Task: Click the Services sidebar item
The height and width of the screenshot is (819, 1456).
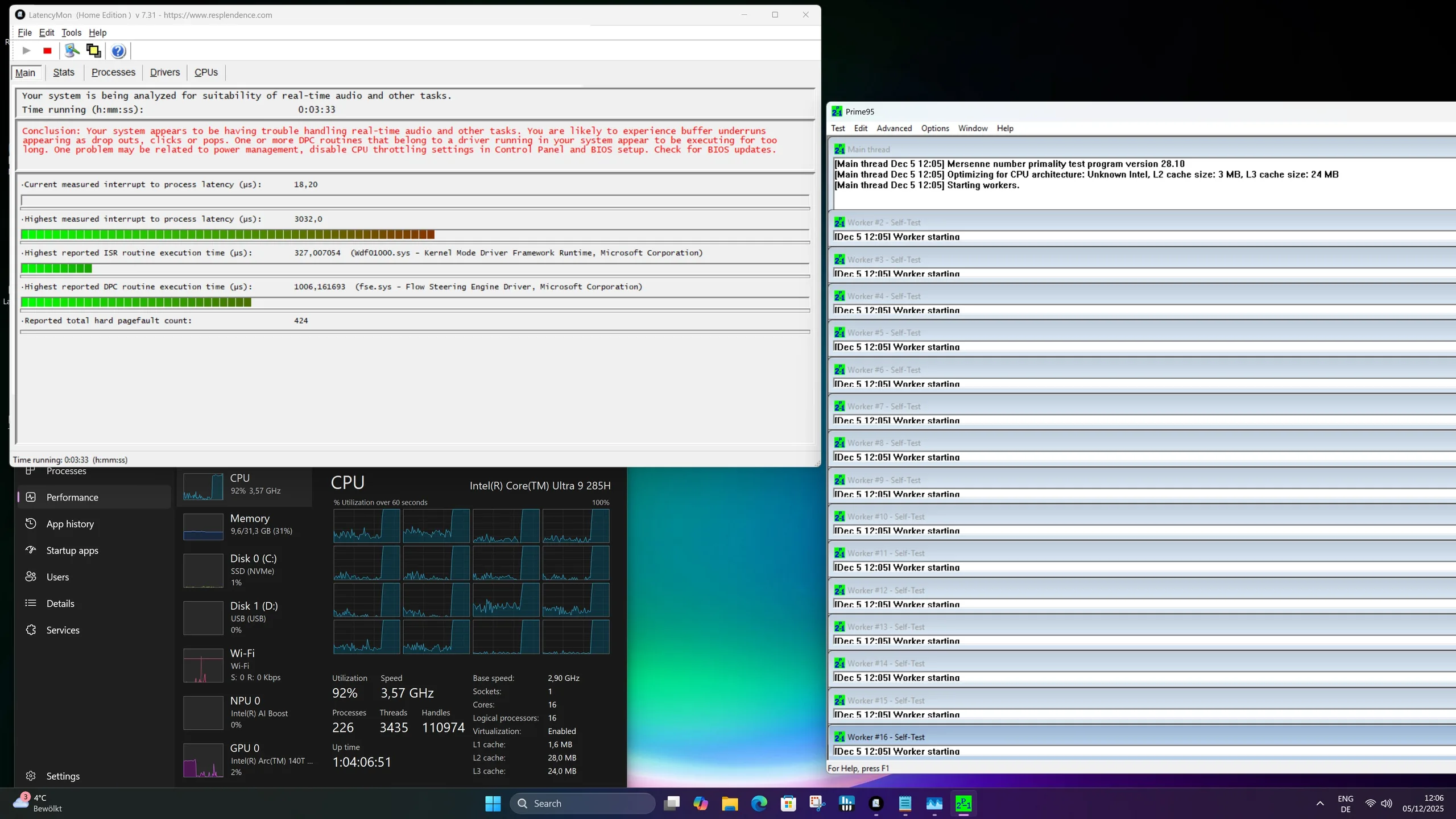Action: 63,630
